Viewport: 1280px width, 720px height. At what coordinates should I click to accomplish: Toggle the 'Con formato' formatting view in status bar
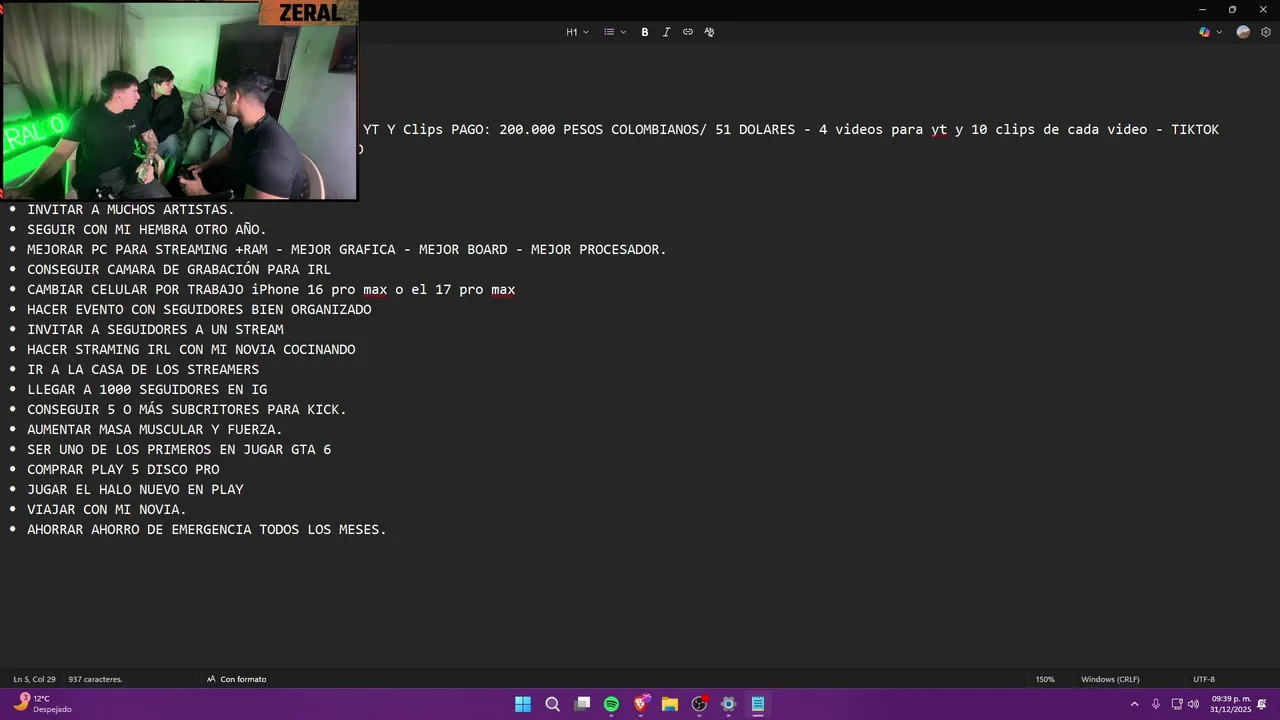[x=237, y=679]
